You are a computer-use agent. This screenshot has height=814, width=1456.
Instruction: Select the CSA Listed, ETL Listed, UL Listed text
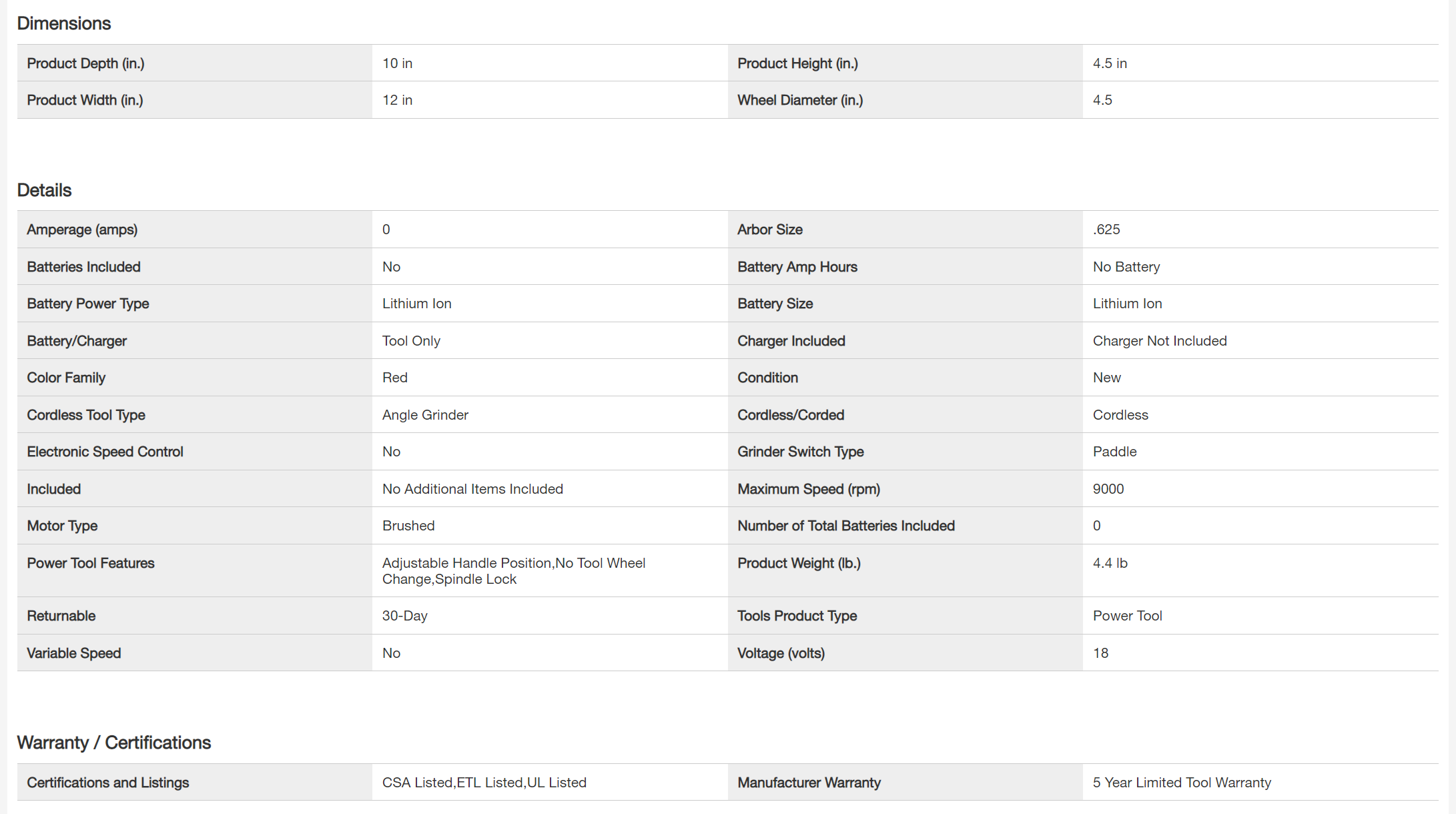pos(484,783)
